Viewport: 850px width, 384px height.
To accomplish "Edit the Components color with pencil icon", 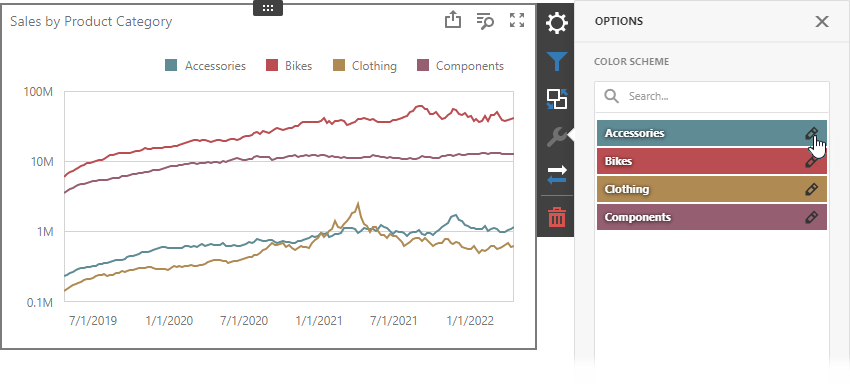I will pyautogui.click(x=811, y=217).
